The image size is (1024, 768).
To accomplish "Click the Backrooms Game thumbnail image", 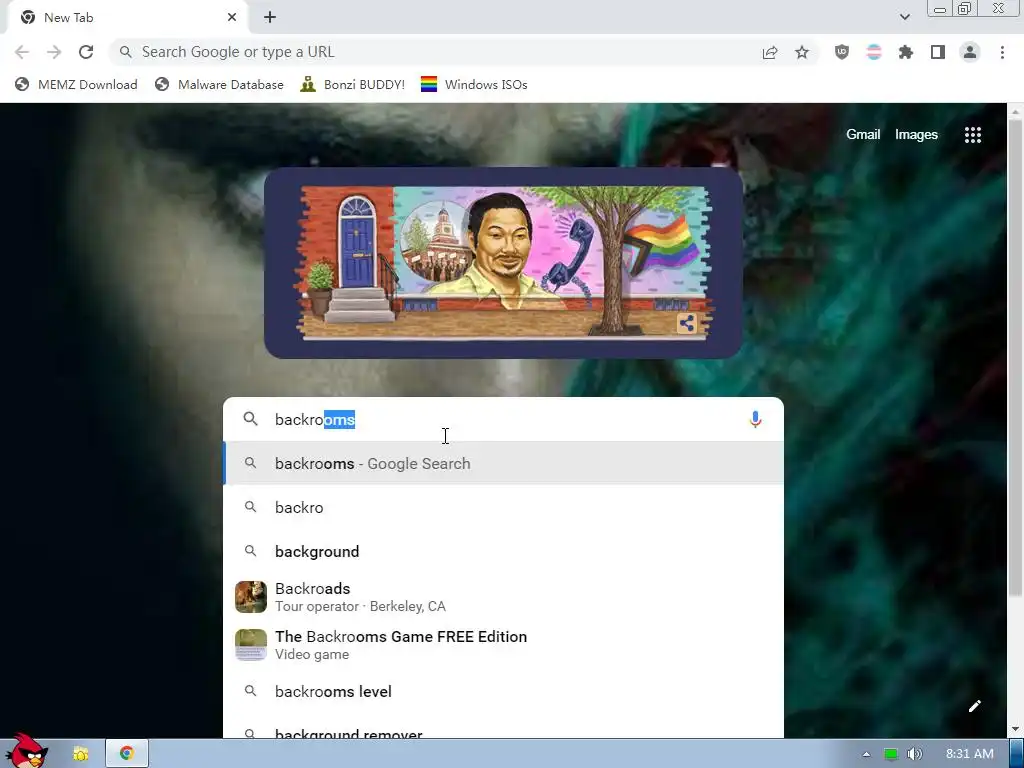I will tap(251, 645).
